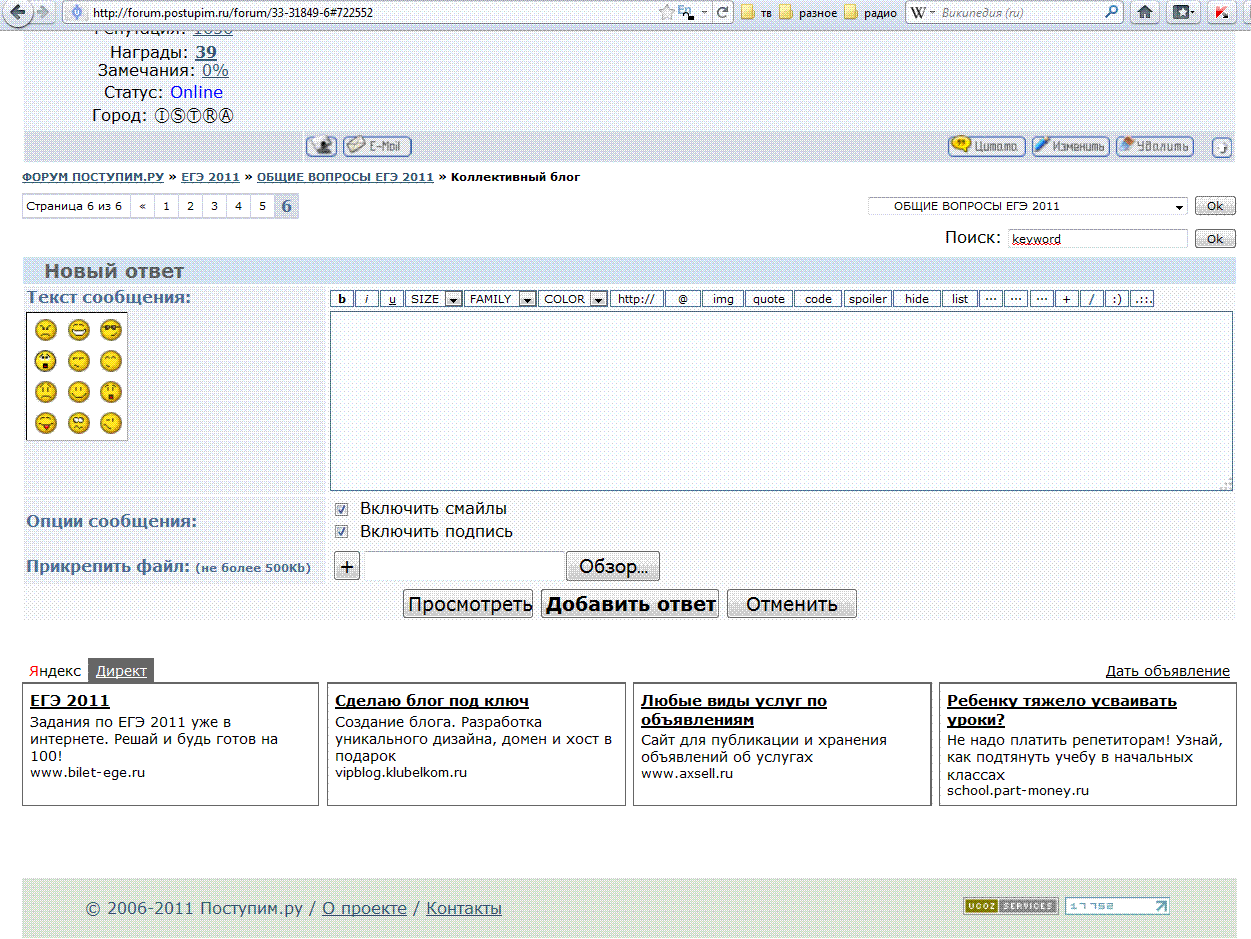Click the Удалить delete post button
Image resolution: width=1251 pixels, height=939 pixels.
1154,146
